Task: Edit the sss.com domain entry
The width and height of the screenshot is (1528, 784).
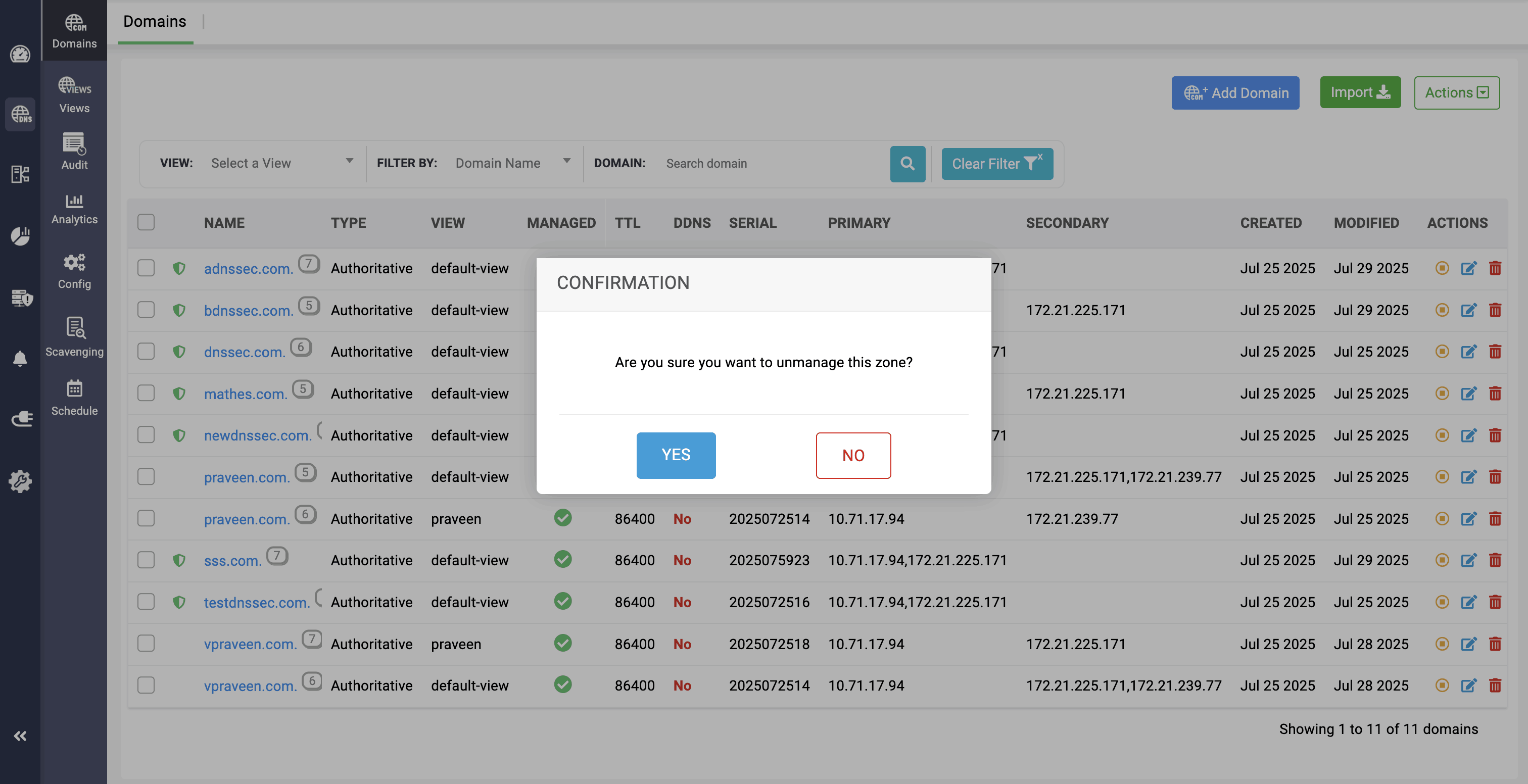Action: [x=1468, y=560]
